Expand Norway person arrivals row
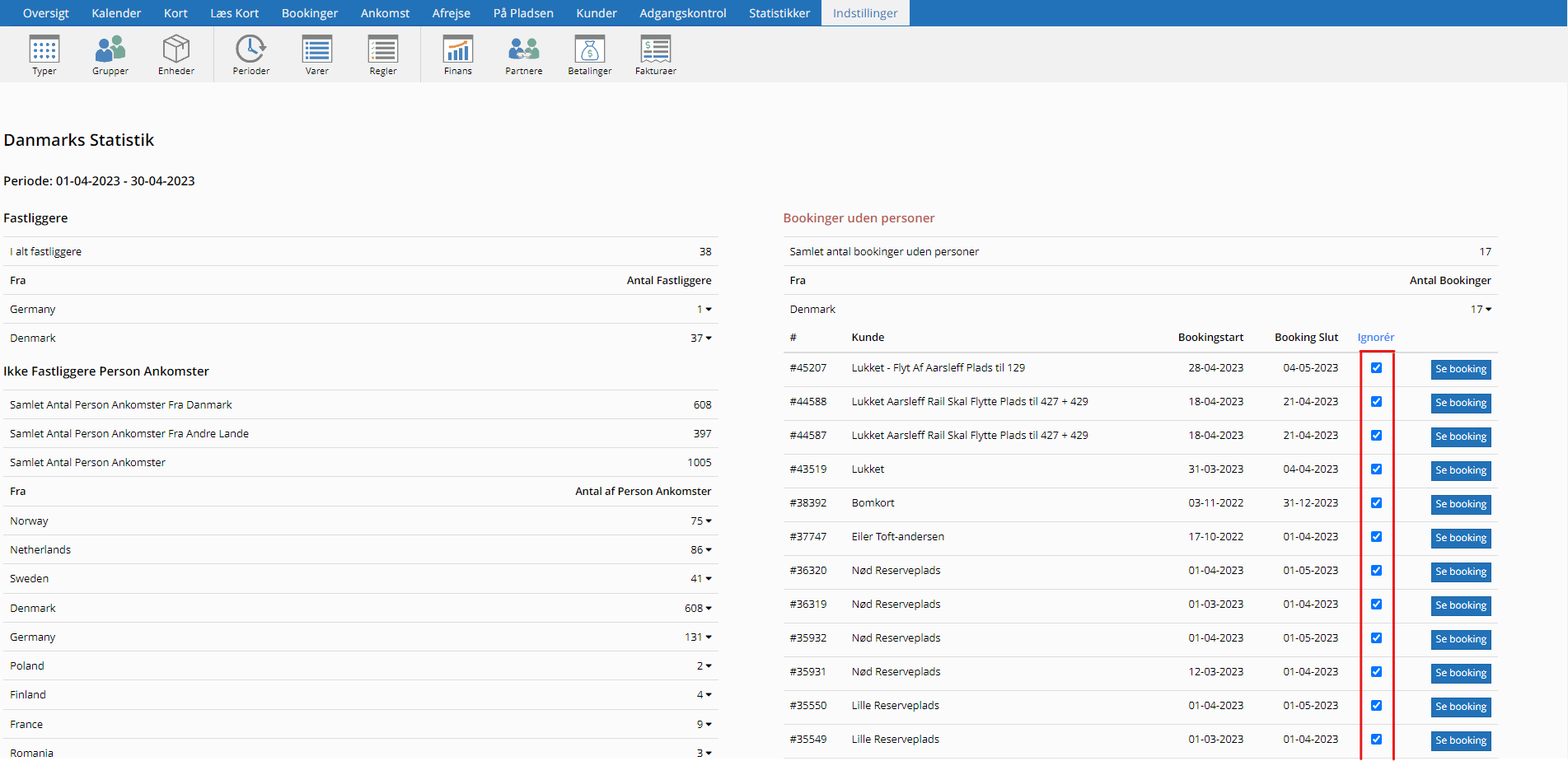1568x761 pixels. tap(702, 521)
